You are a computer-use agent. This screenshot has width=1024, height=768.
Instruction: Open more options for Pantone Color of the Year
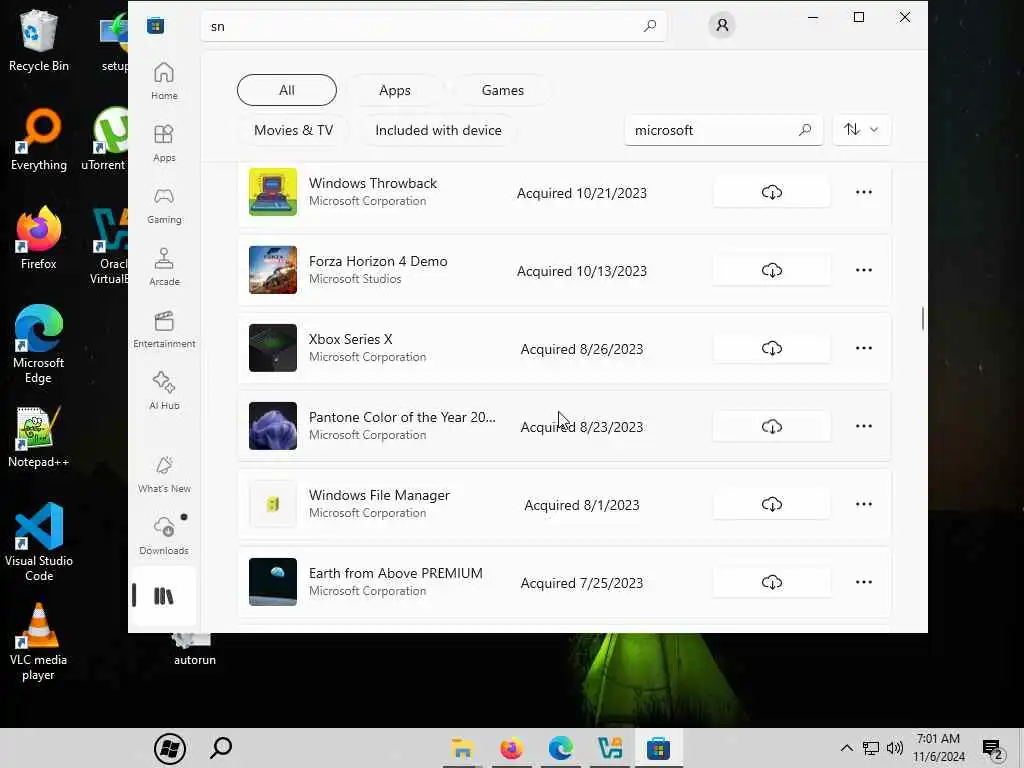tap(863, 426)
